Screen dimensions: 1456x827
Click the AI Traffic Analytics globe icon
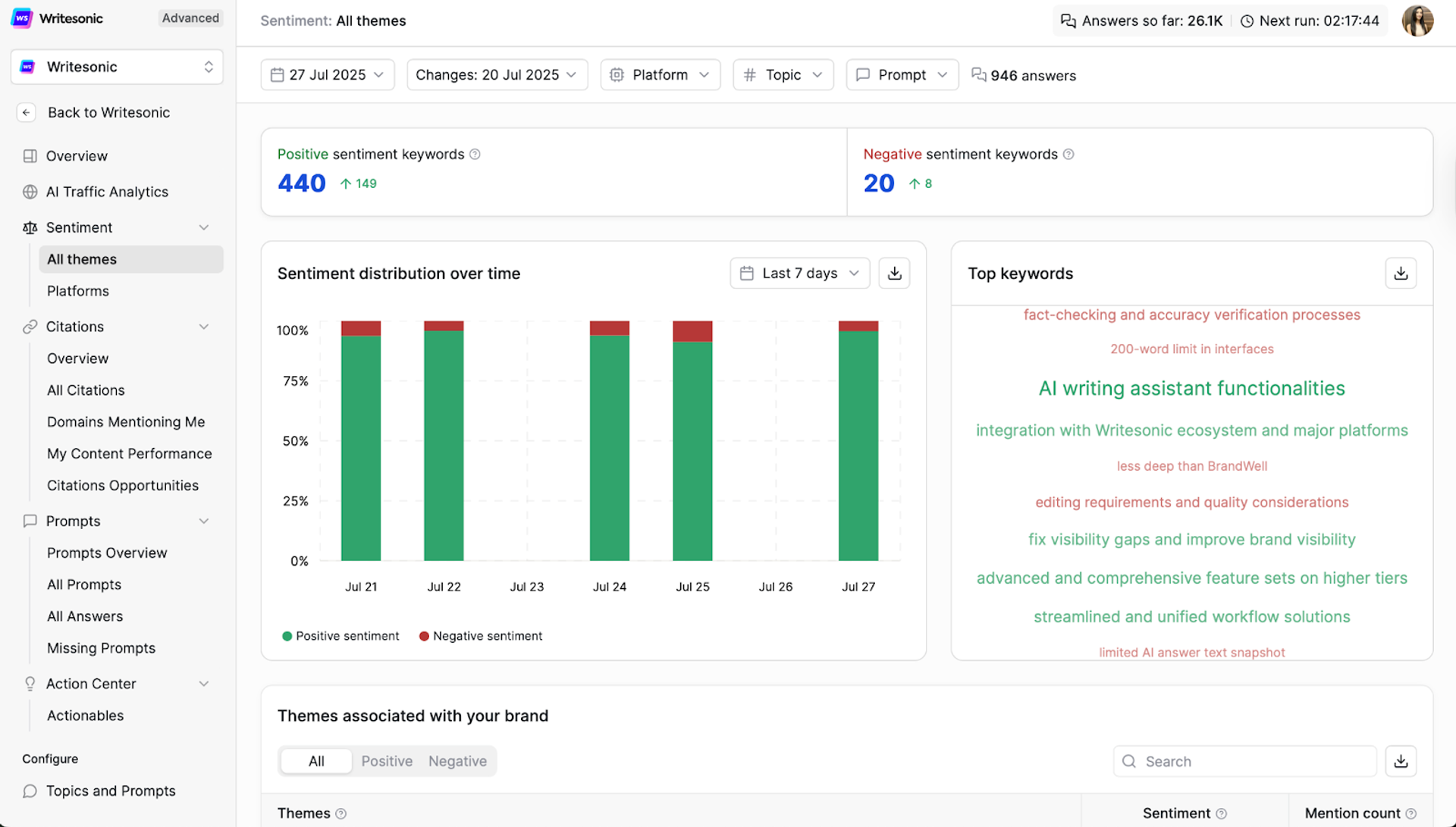(x=30, y=192)
